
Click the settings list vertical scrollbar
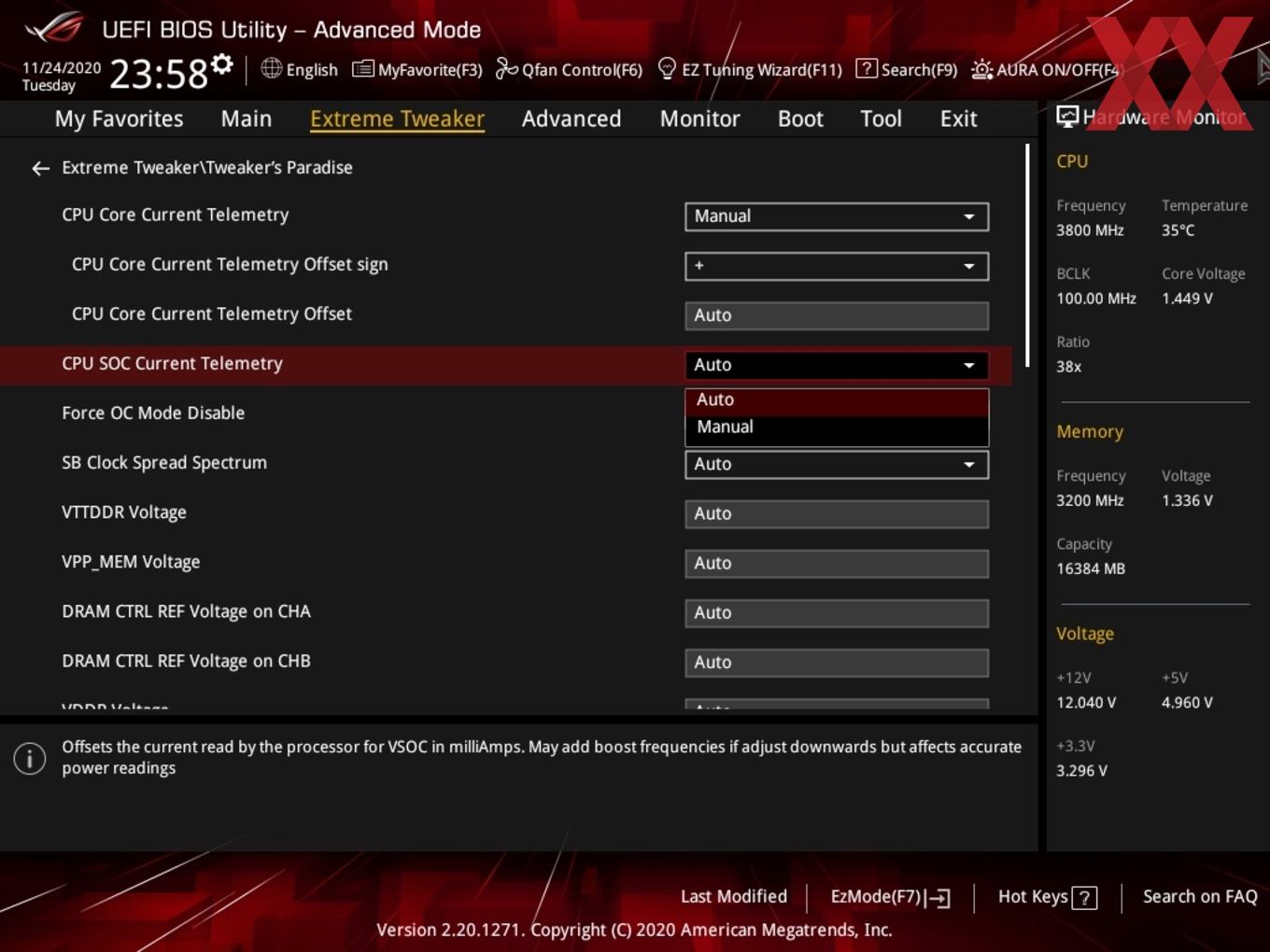point(1027,254)
